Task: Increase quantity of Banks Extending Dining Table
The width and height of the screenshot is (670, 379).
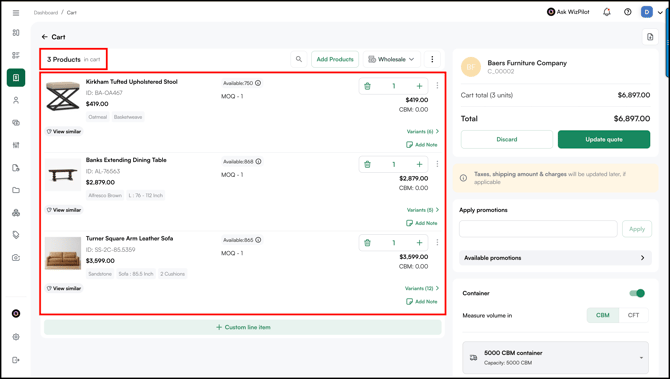Action: click(x=420, y=165)
